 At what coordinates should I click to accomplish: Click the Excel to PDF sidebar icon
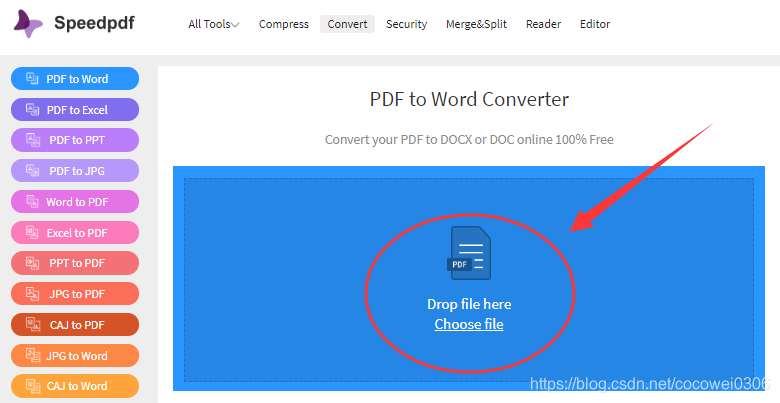32,232
